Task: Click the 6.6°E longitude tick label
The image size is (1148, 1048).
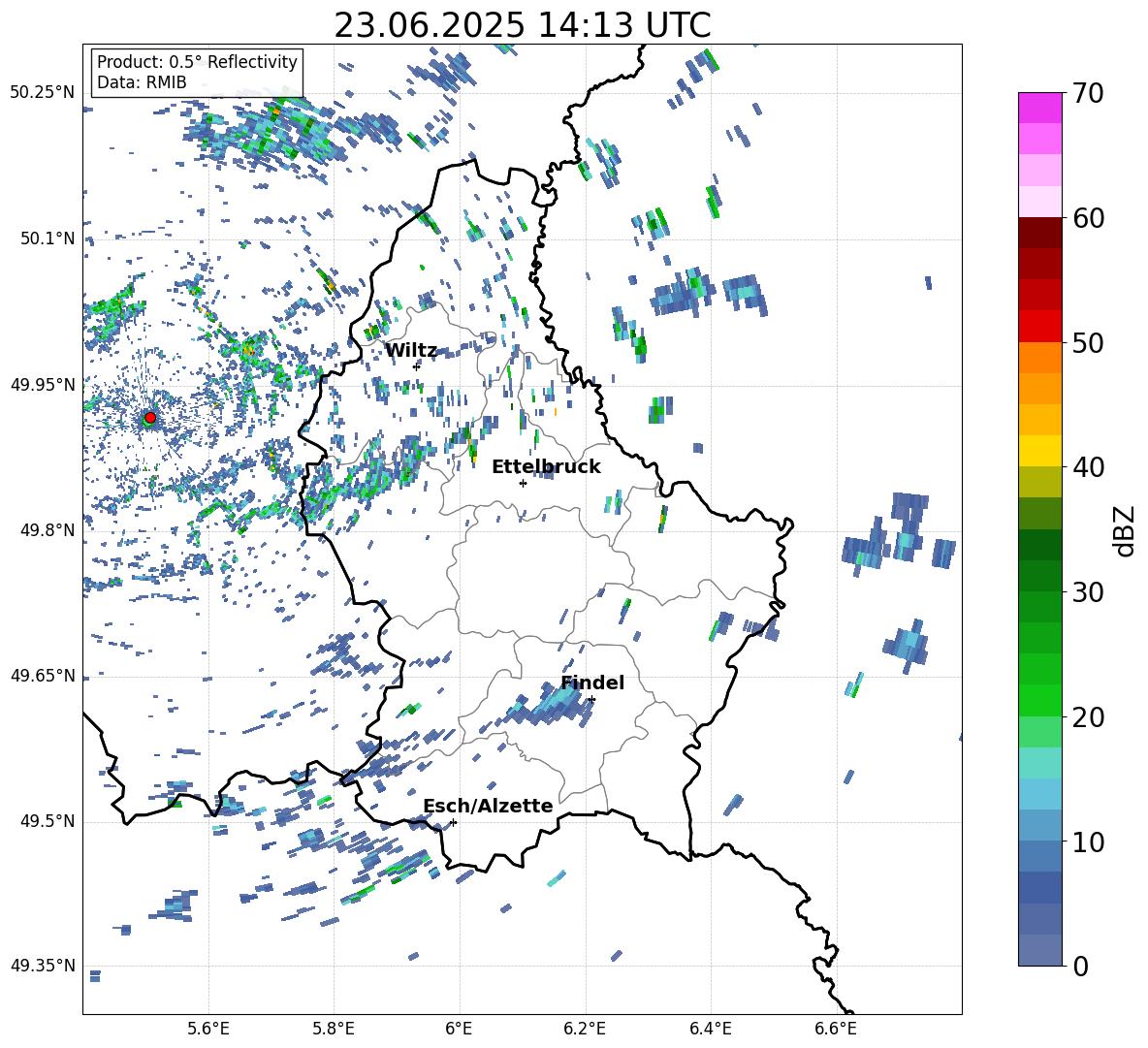Action: [836, 1029]
